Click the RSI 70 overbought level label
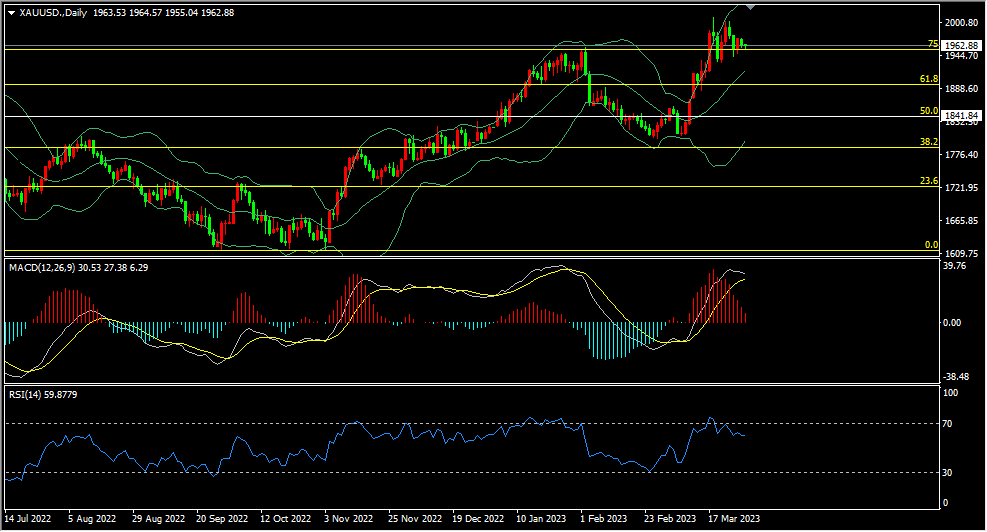Viewport: 987px width, 532px height. 947,424
